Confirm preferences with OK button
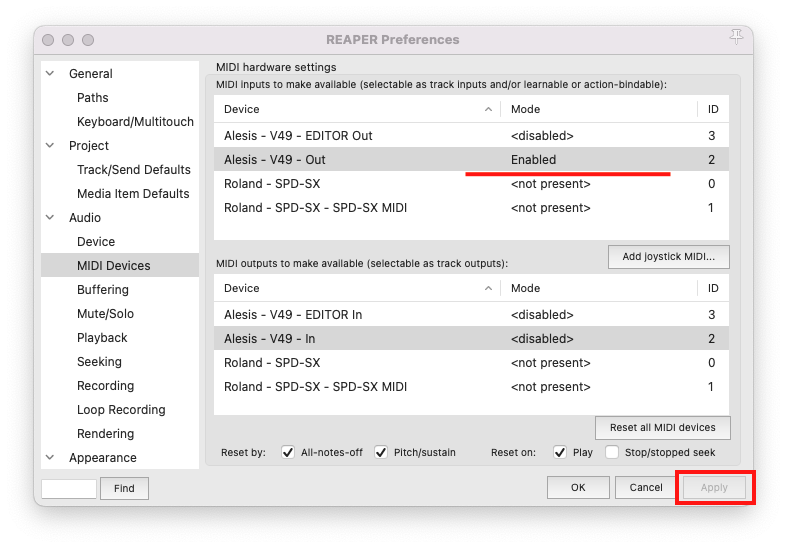This screenshot has width=787, height=548. pos(578,487)
